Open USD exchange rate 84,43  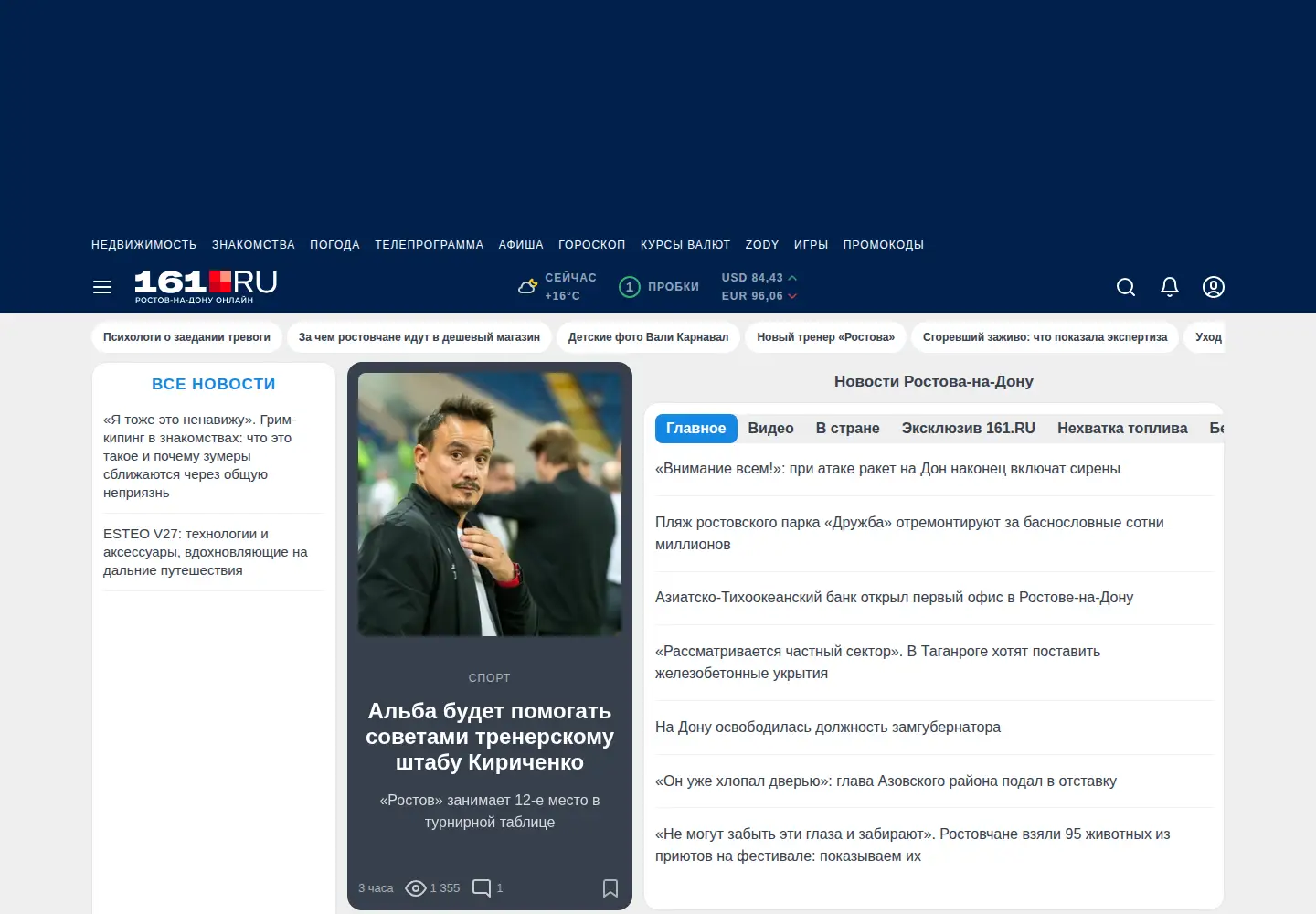[x=759, y=278]
